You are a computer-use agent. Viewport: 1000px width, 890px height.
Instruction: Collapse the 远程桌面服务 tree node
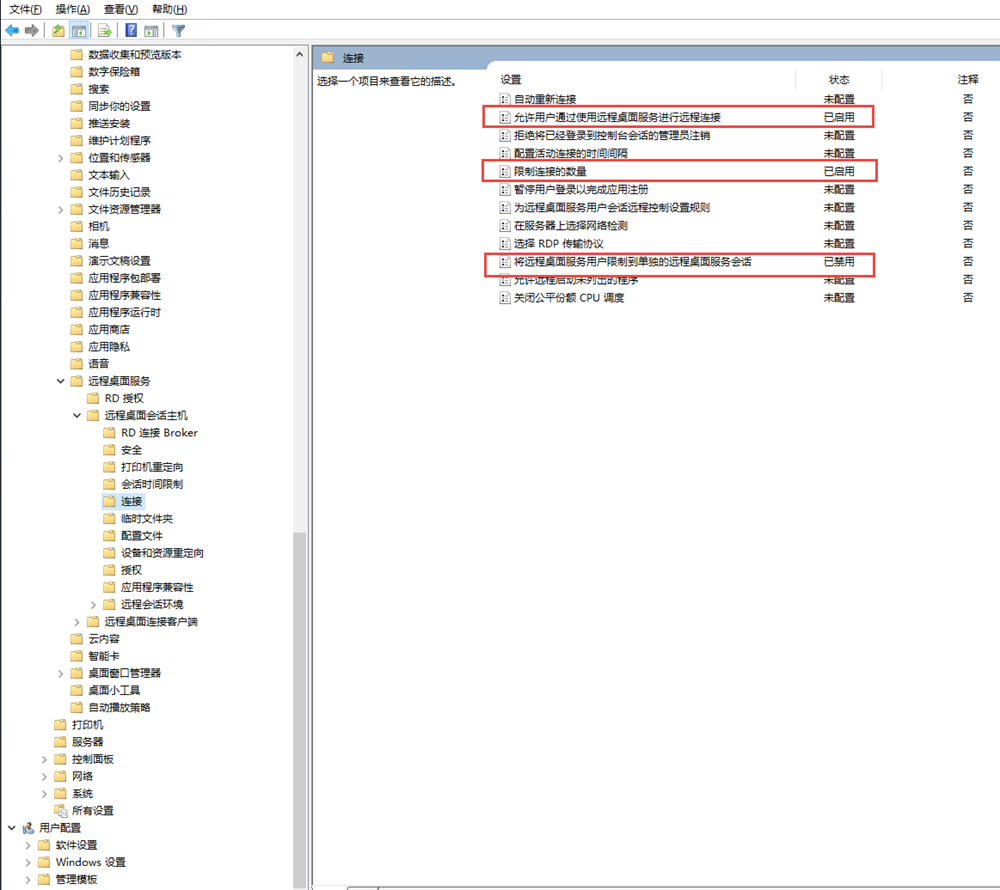pos(61,381)
